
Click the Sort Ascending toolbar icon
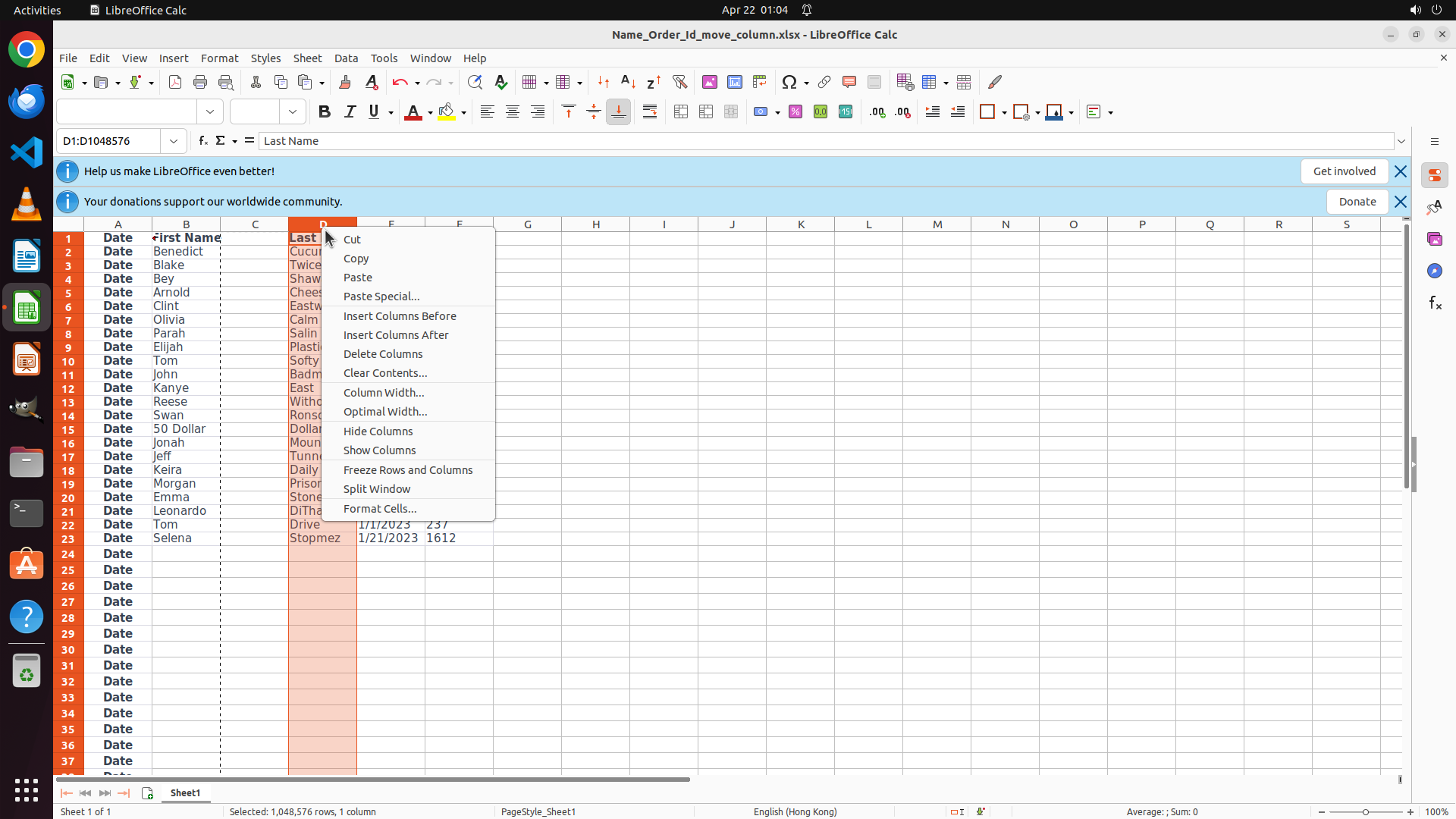tap(628, 82)
